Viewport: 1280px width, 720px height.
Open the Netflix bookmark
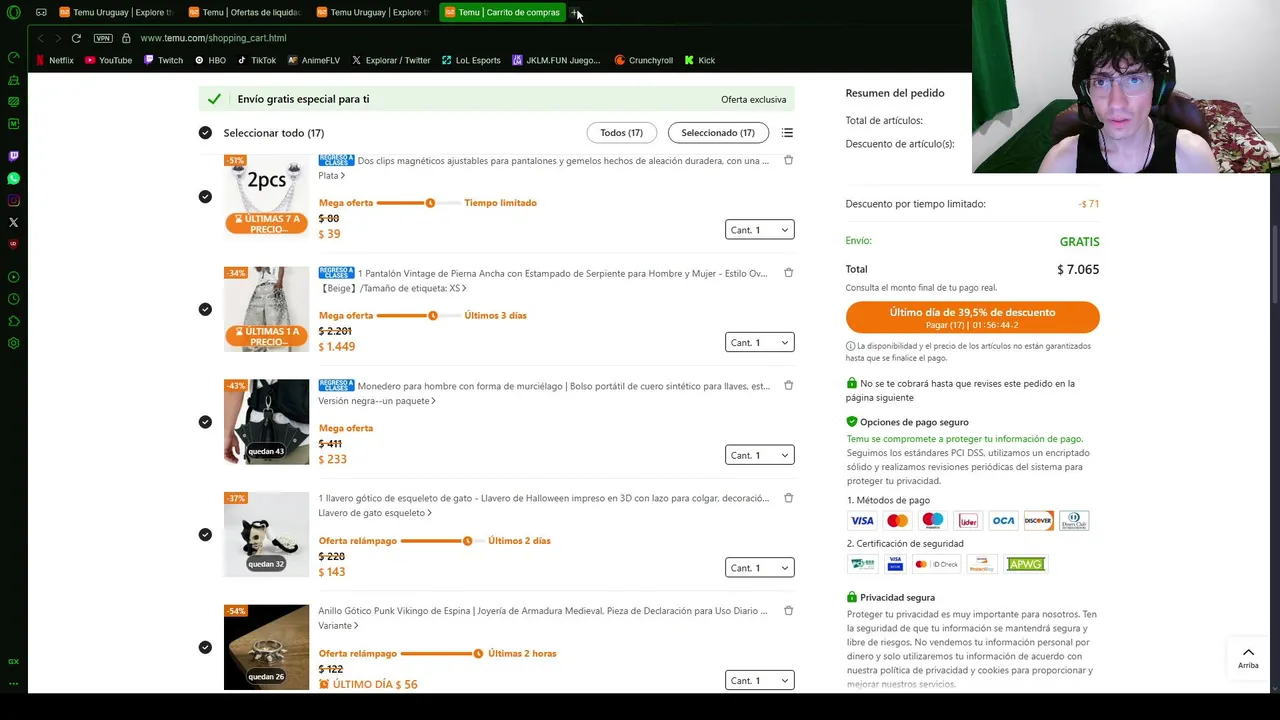click(x=54, y=60)
